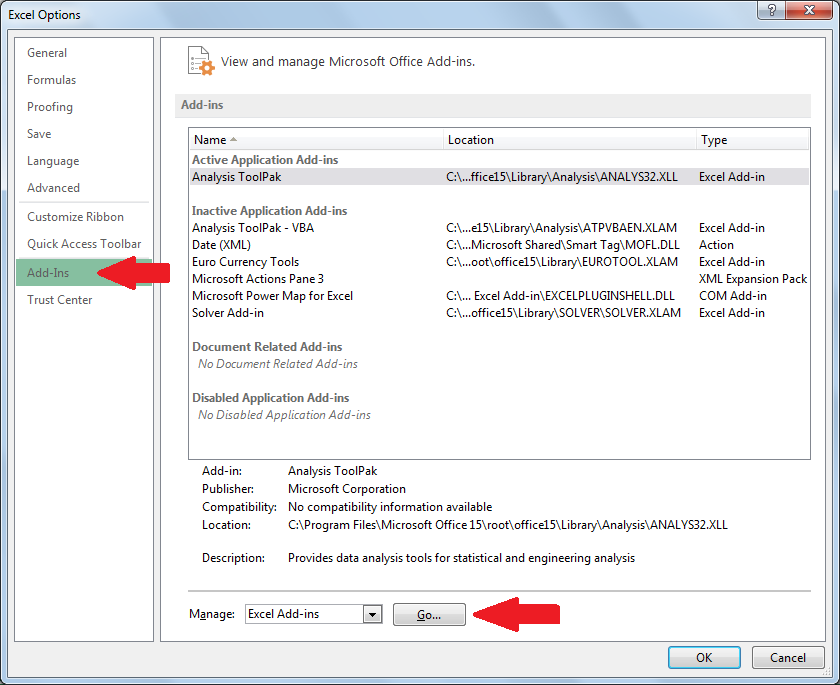The width and height of the screenshot is (840, 685).
Task: Click the Active Application Add-ins heading
Action: pos(265,160)
